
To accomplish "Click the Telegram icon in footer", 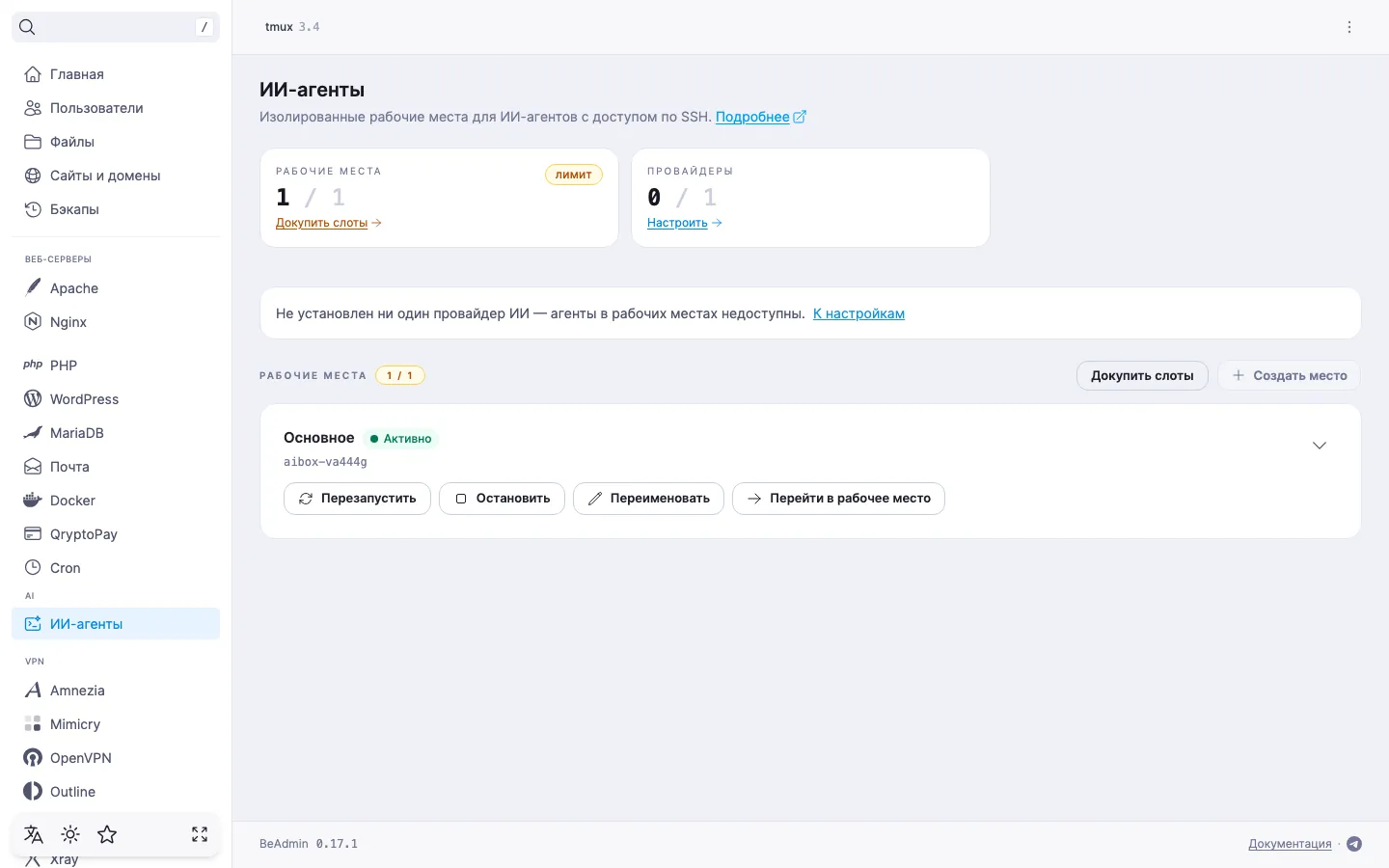I will (x=1354, y=844).
